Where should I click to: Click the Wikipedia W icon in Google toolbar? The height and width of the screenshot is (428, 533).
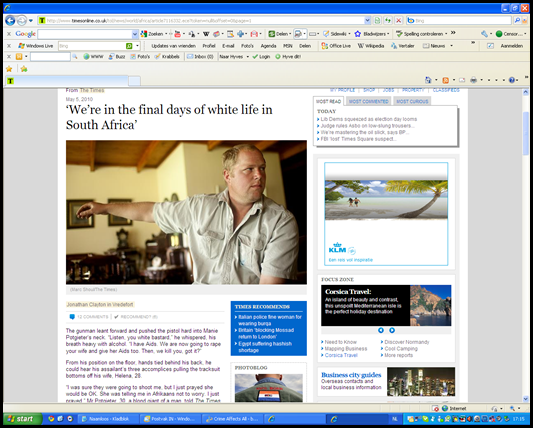point(206,34)
